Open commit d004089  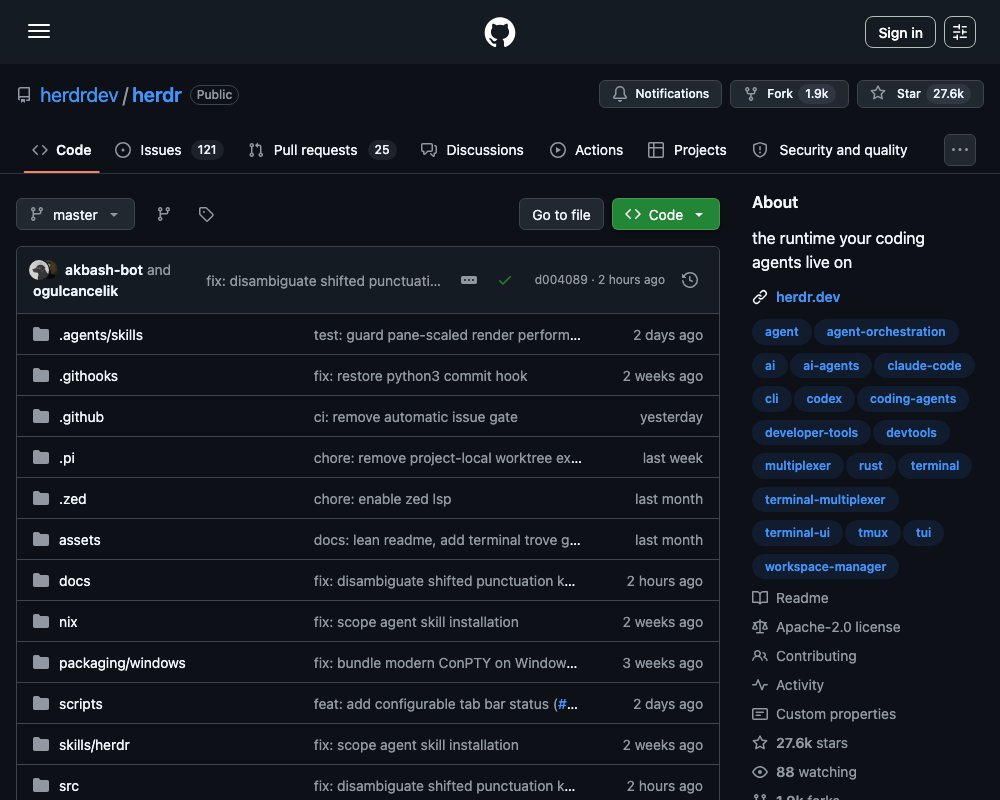click(x=561, y=279)
